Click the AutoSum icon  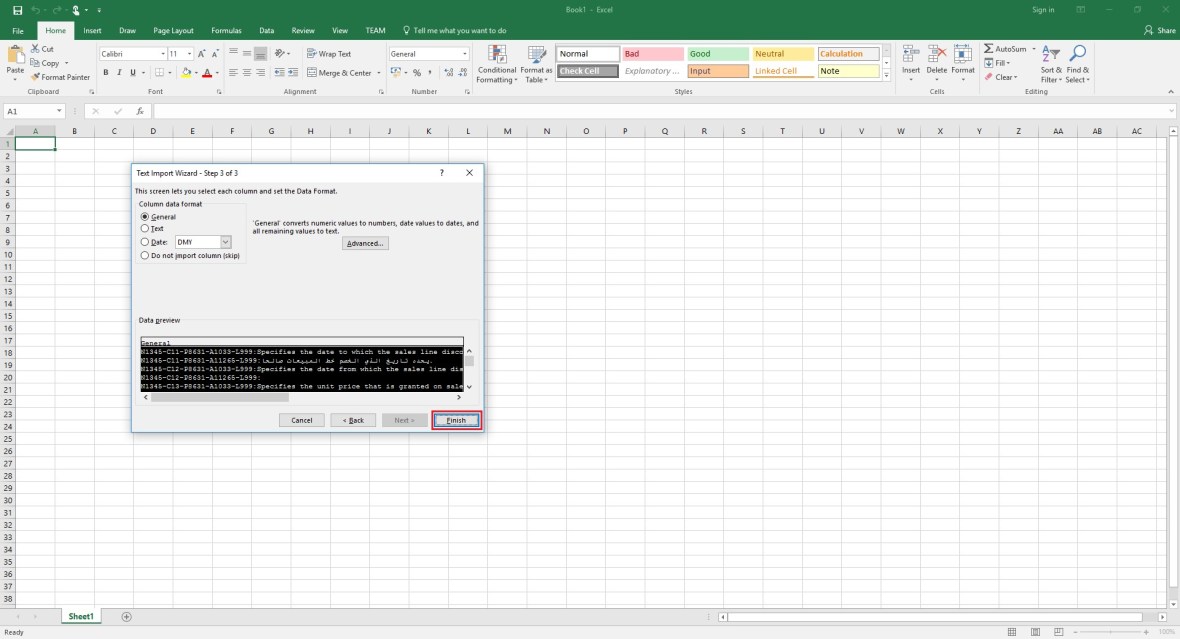pyautogui.click(x=989, y=49)
